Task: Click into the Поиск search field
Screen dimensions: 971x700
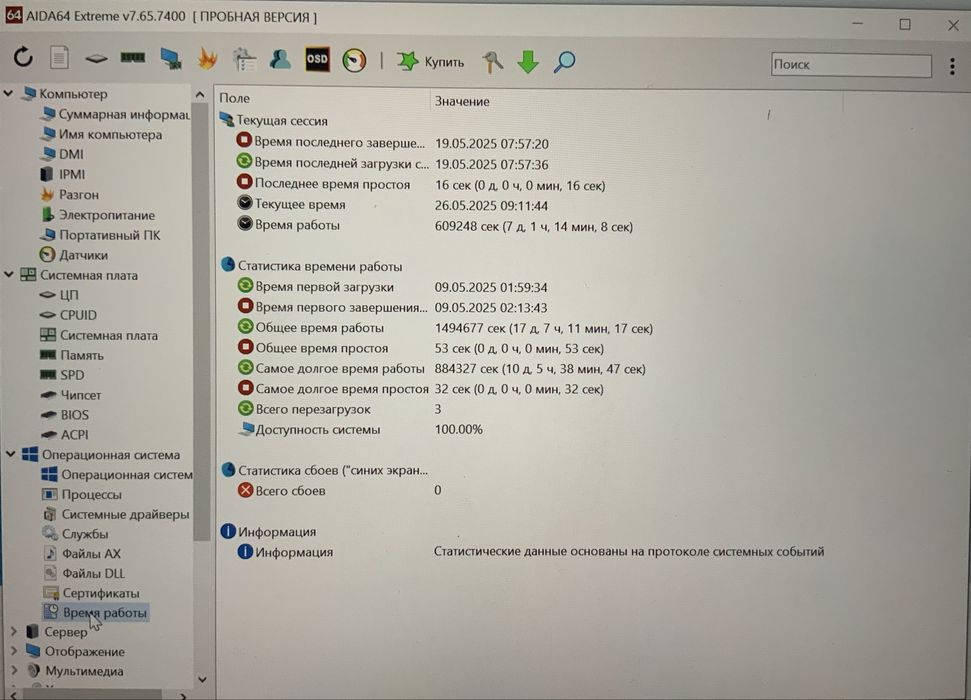Action: pyautogui.click(x=851, y=64)
